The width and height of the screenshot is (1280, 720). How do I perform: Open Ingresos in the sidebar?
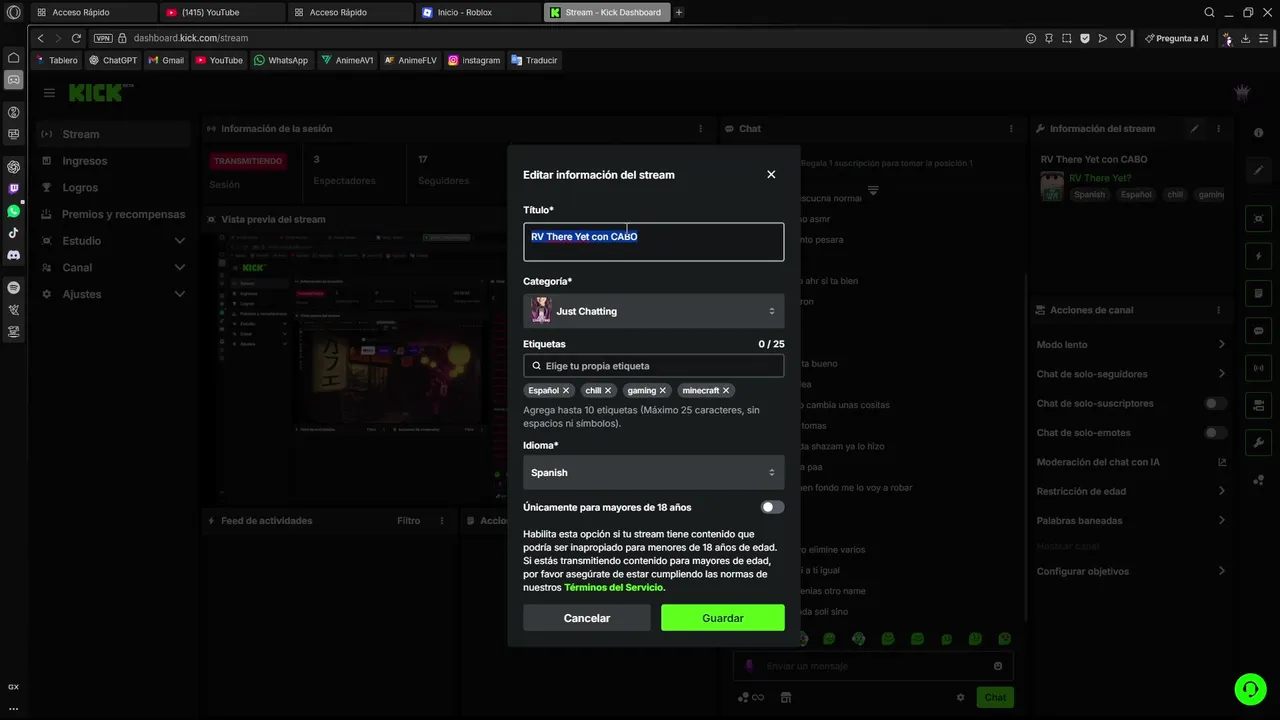click(x=112, y=161)
